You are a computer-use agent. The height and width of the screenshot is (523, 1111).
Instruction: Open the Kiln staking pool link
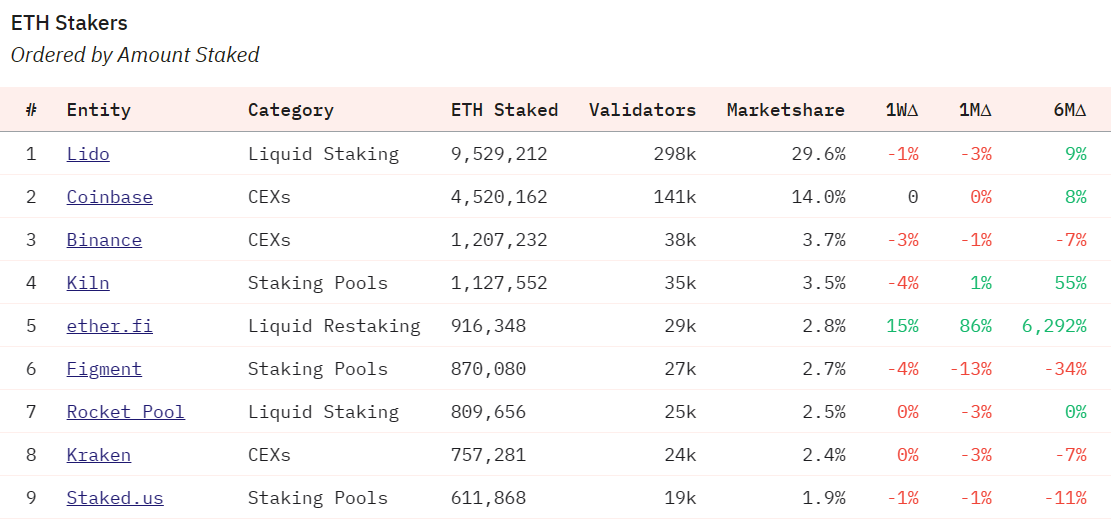[88, 283]
